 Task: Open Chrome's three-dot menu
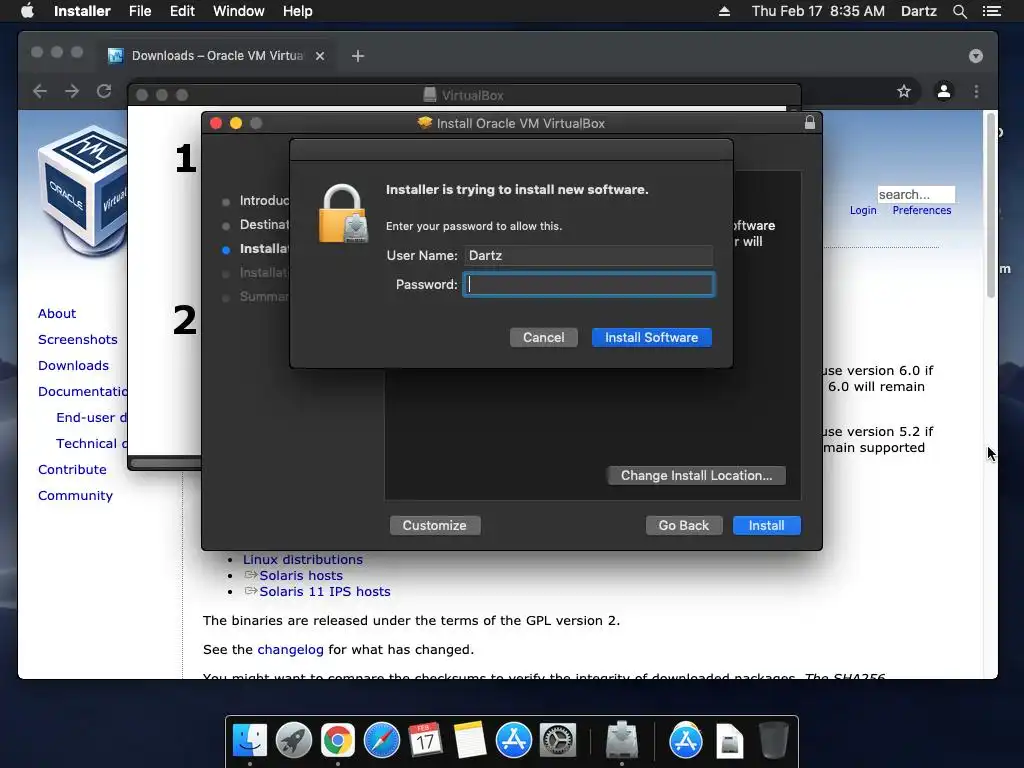click(x=976, y=91)
